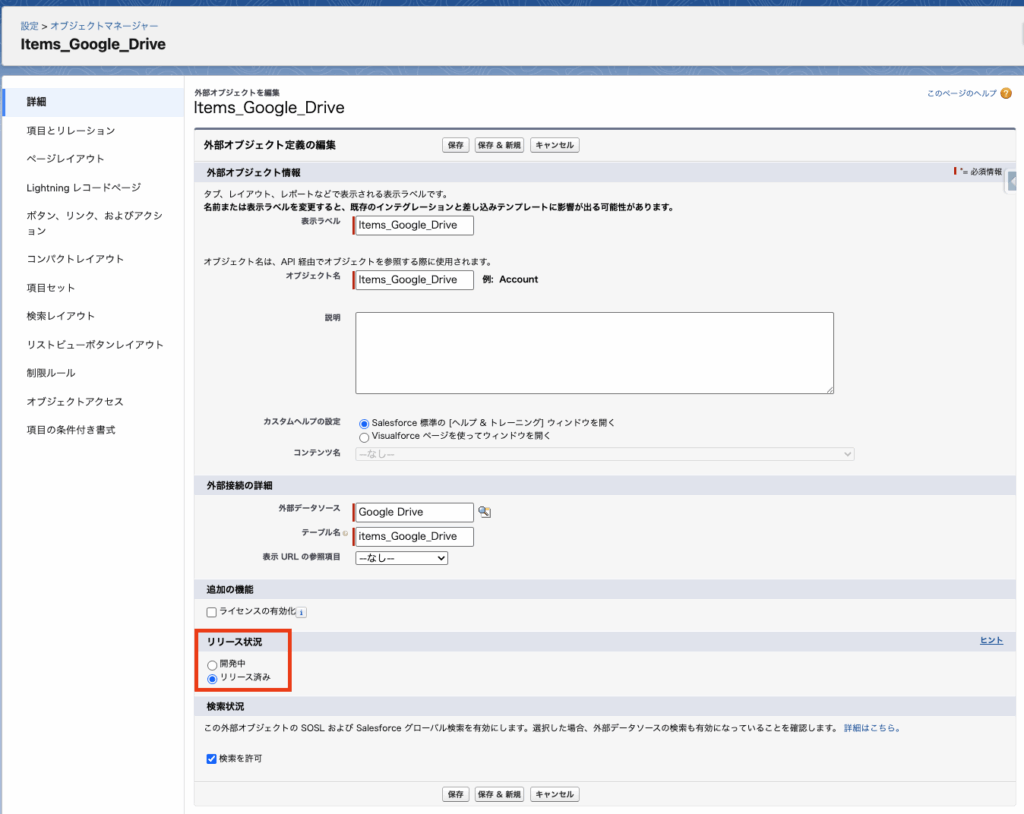Open the ヒント link

point(990,640)
